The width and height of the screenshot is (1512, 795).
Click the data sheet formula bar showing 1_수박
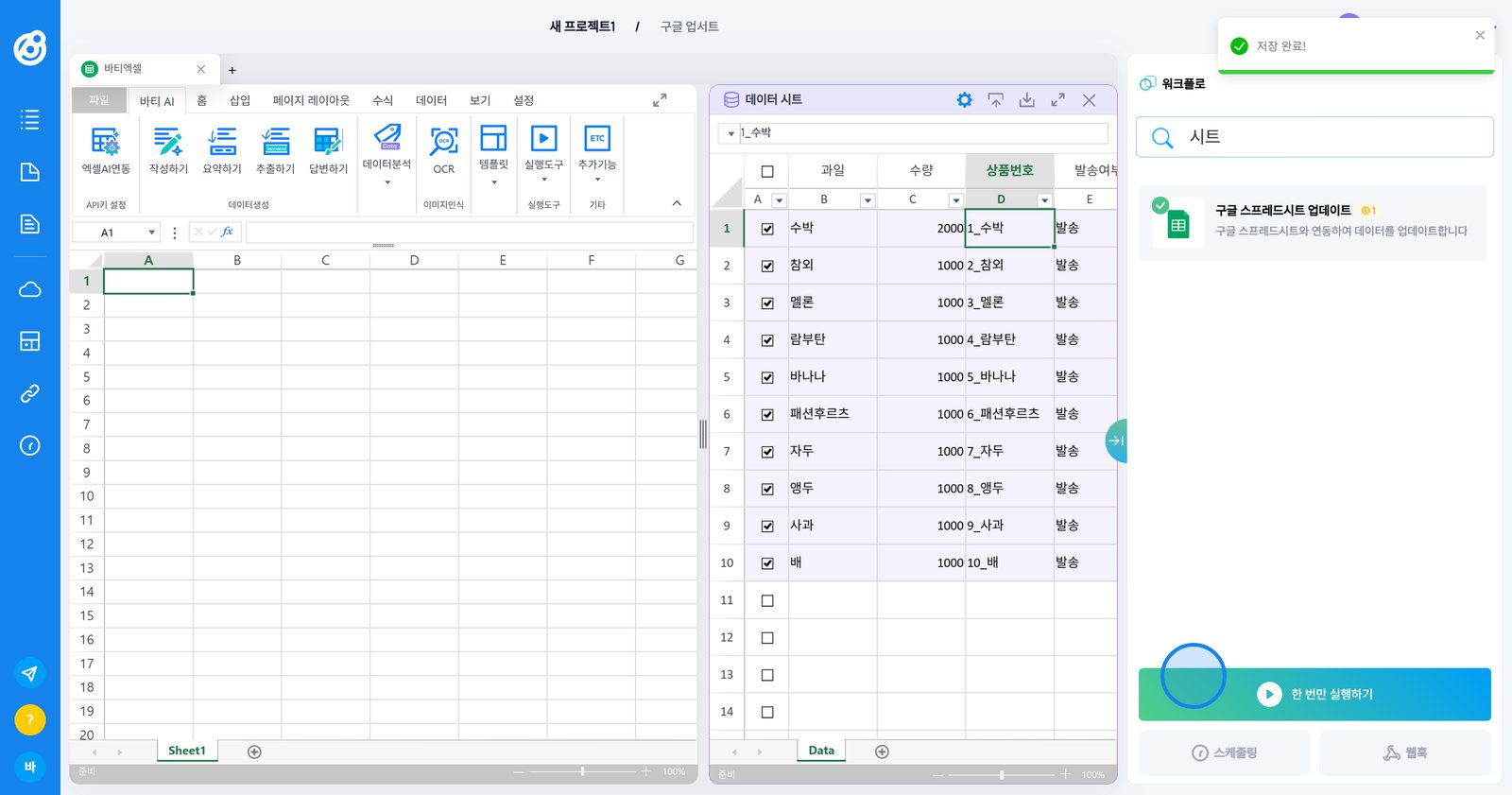click(x=922, y=133)
